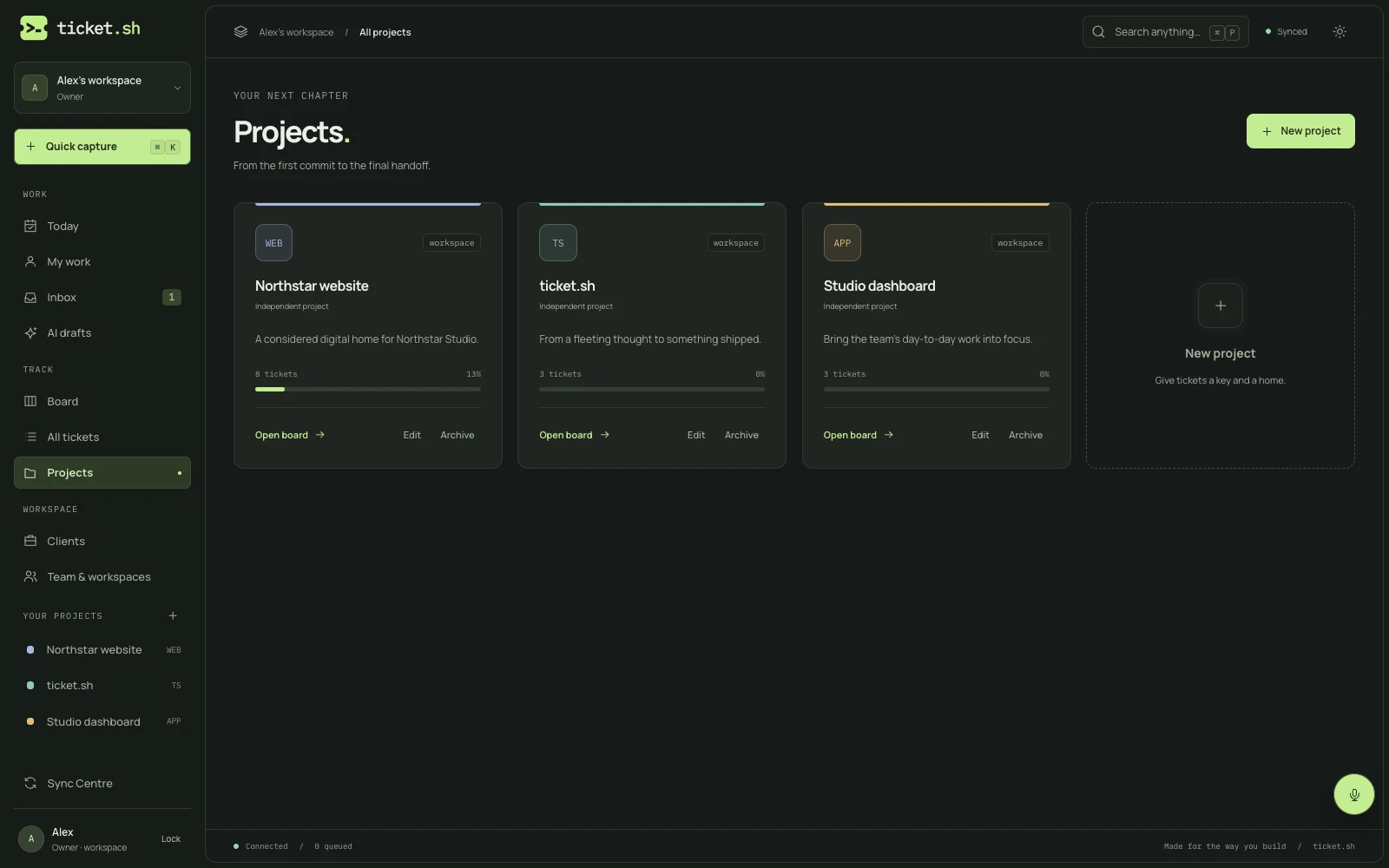Edit the ticket.sh project
Image resolution: width=1389 pixels, height=868 pixels.
(696, 435)
